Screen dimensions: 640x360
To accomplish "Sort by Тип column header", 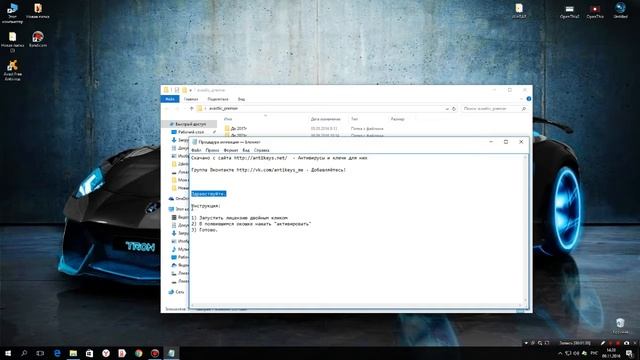I will pos(354,119).
